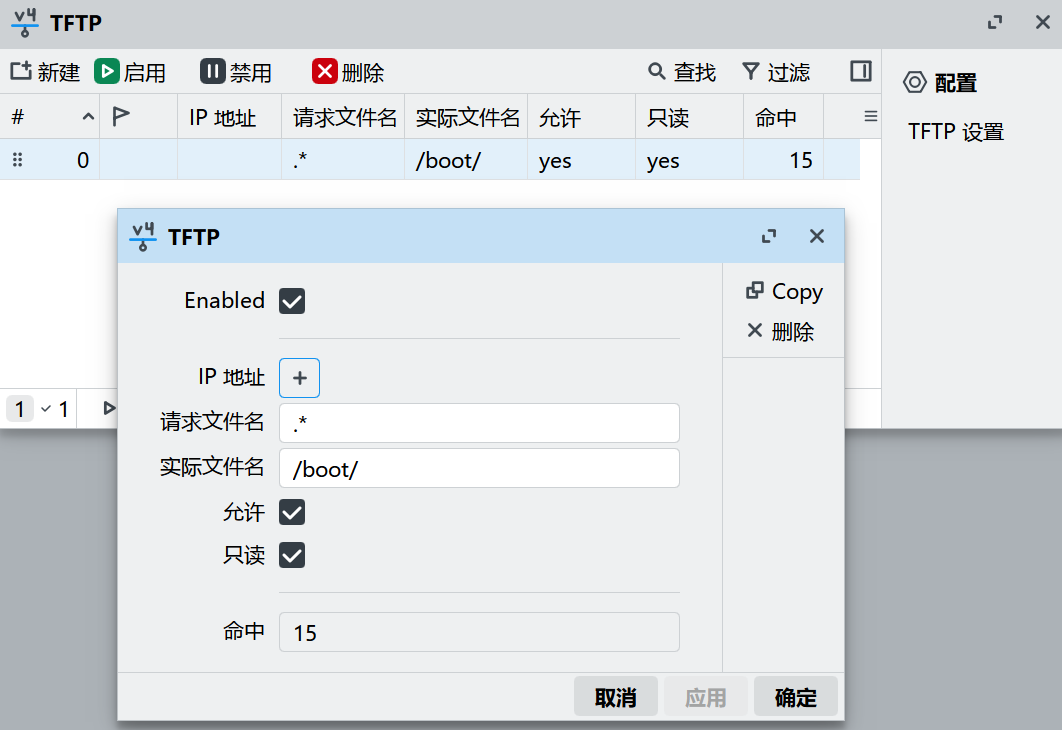Click the 新建 (new) toolbar icon
Screen dimensions: 1062x730
pos(21,71)
